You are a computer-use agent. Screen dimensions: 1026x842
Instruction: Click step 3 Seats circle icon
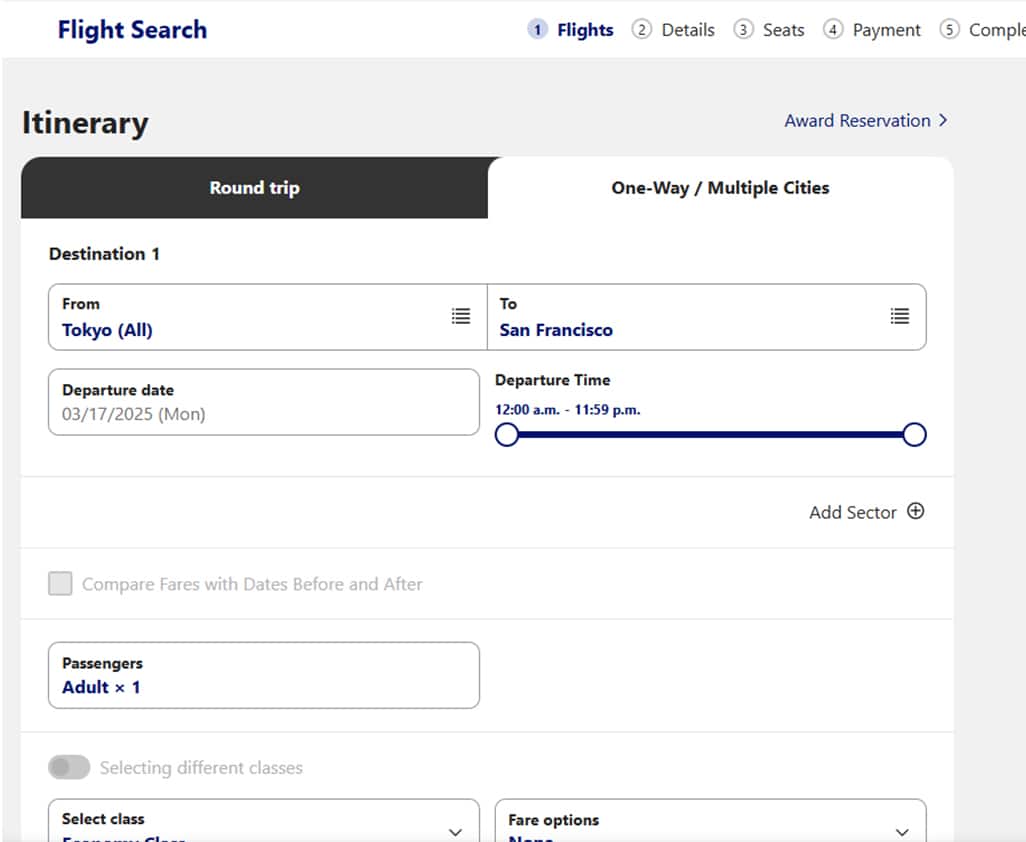coord(743,30)
